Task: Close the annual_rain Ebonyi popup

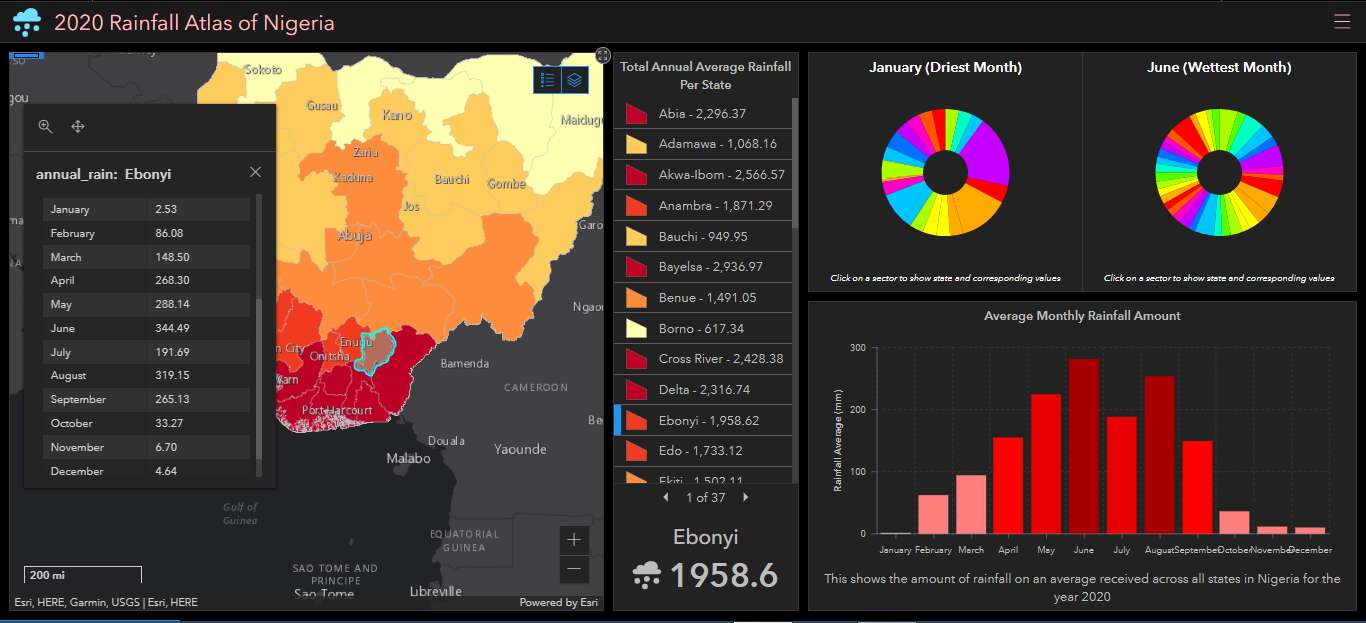Action: 255,171
